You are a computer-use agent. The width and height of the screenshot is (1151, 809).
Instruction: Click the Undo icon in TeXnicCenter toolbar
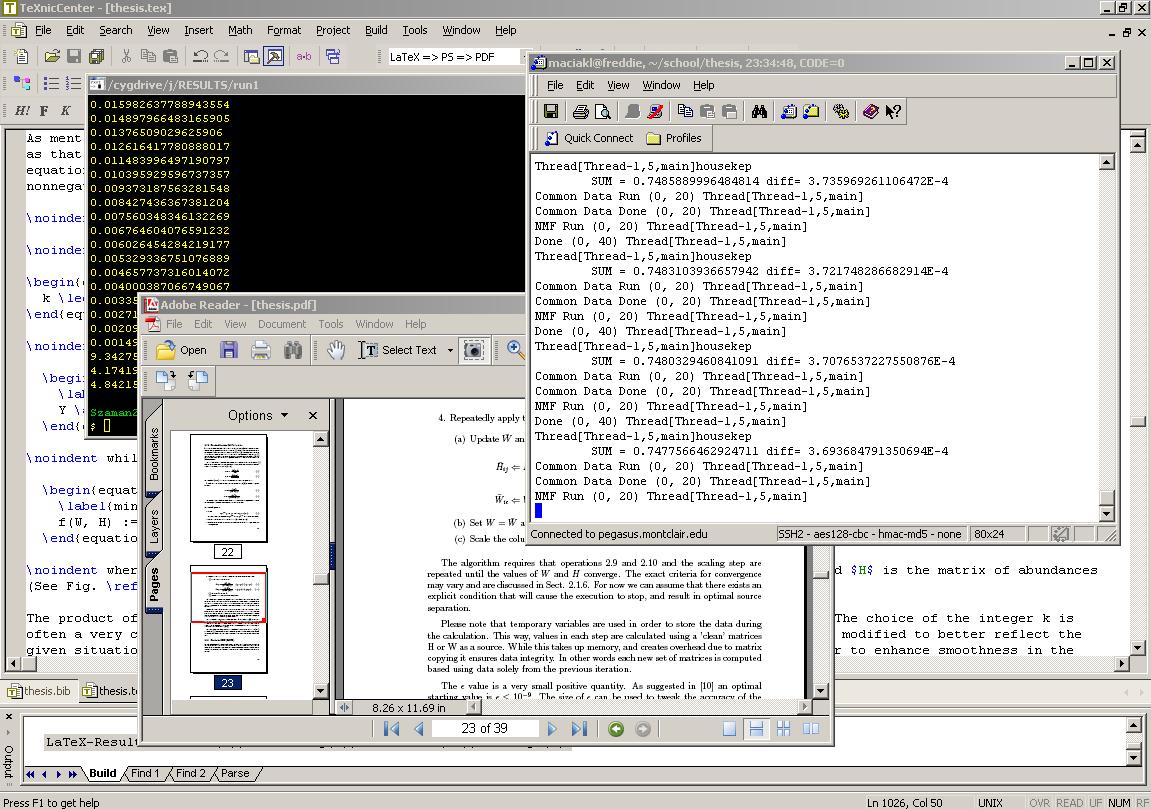click(200, 57)
